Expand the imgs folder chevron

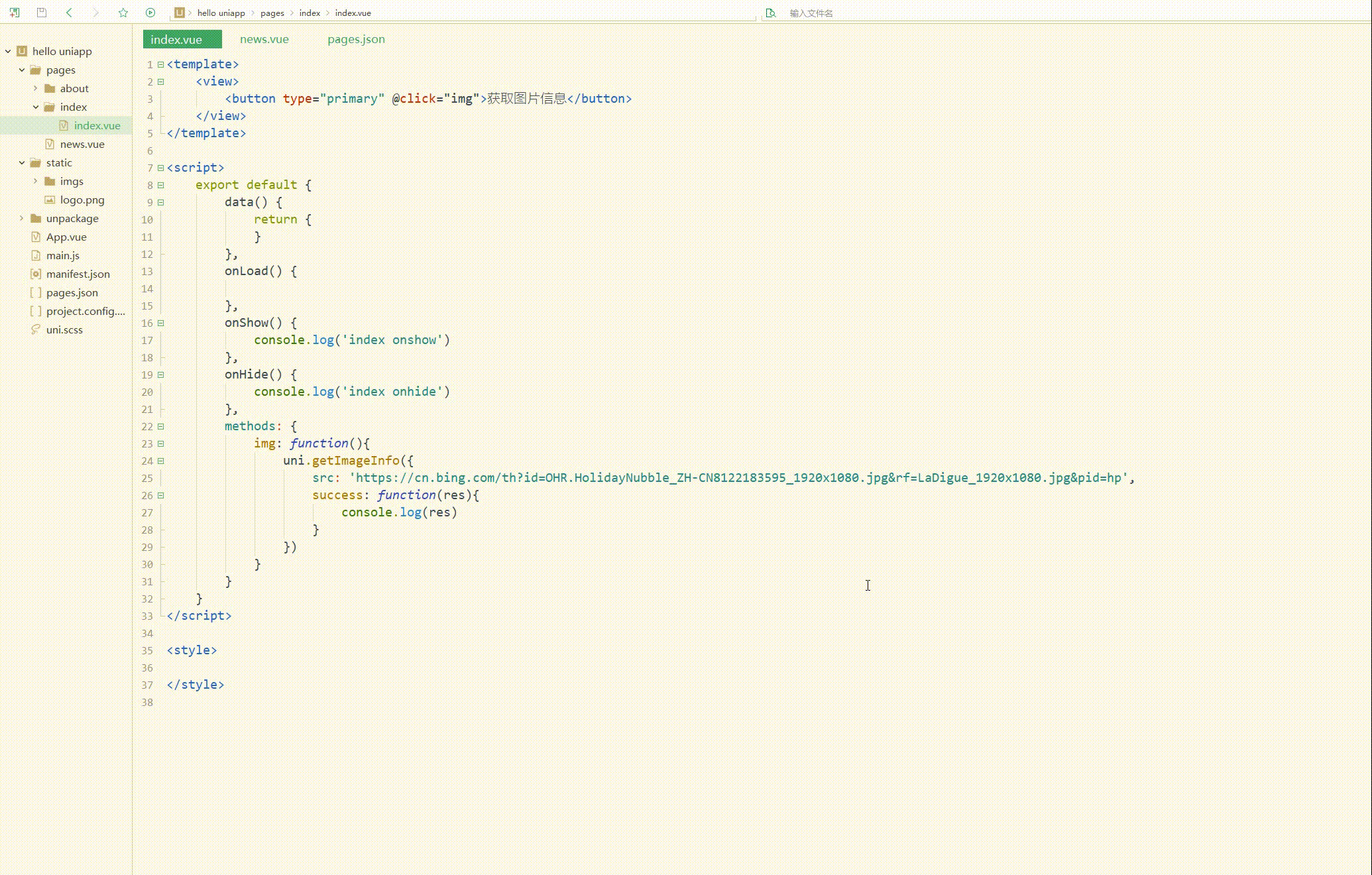tap(36, 181)
